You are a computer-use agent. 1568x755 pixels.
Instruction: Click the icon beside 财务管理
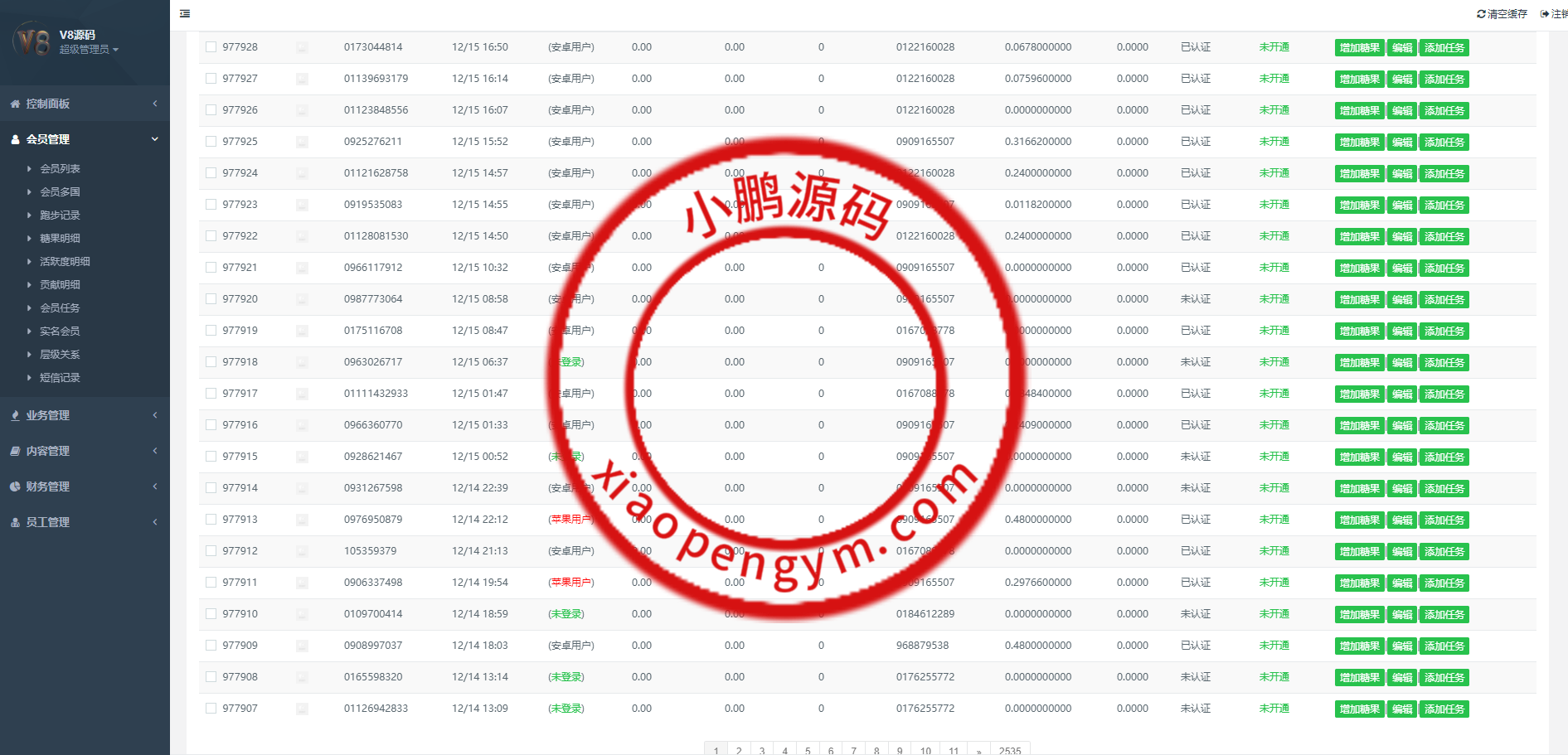pyautogui.click(x=15, y=486)
